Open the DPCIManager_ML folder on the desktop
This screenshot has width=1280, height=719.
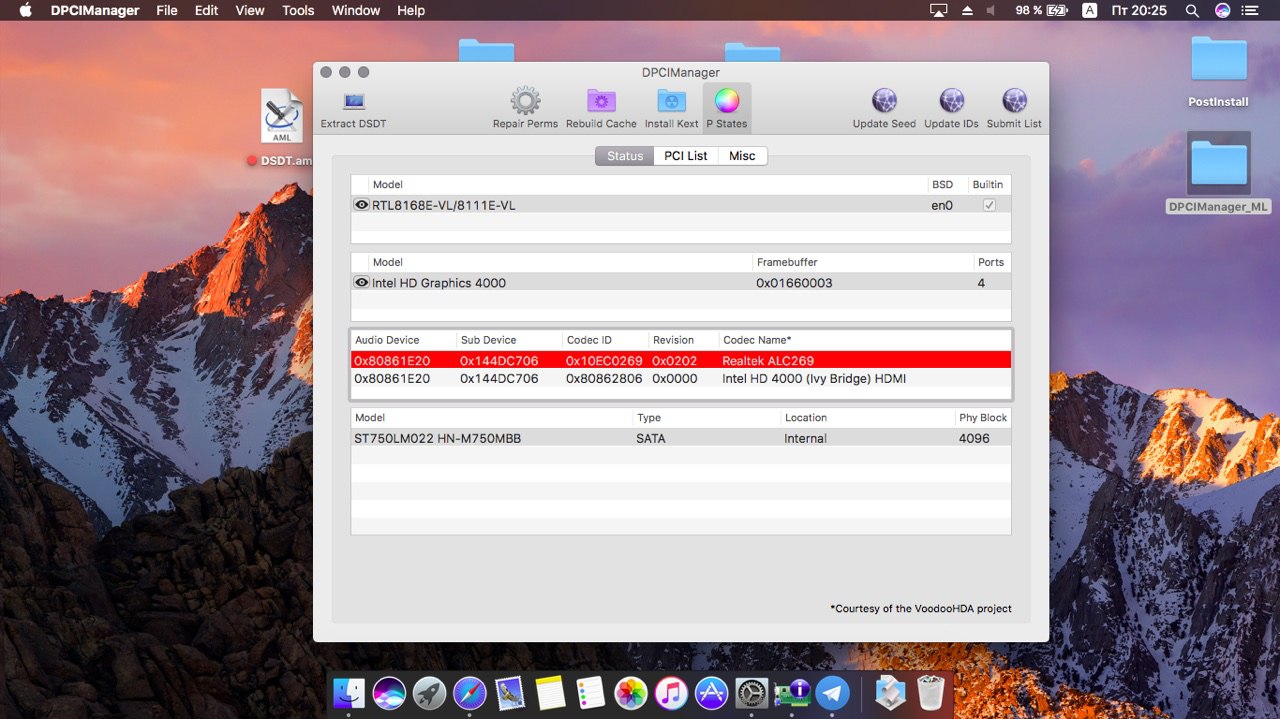1218,165
